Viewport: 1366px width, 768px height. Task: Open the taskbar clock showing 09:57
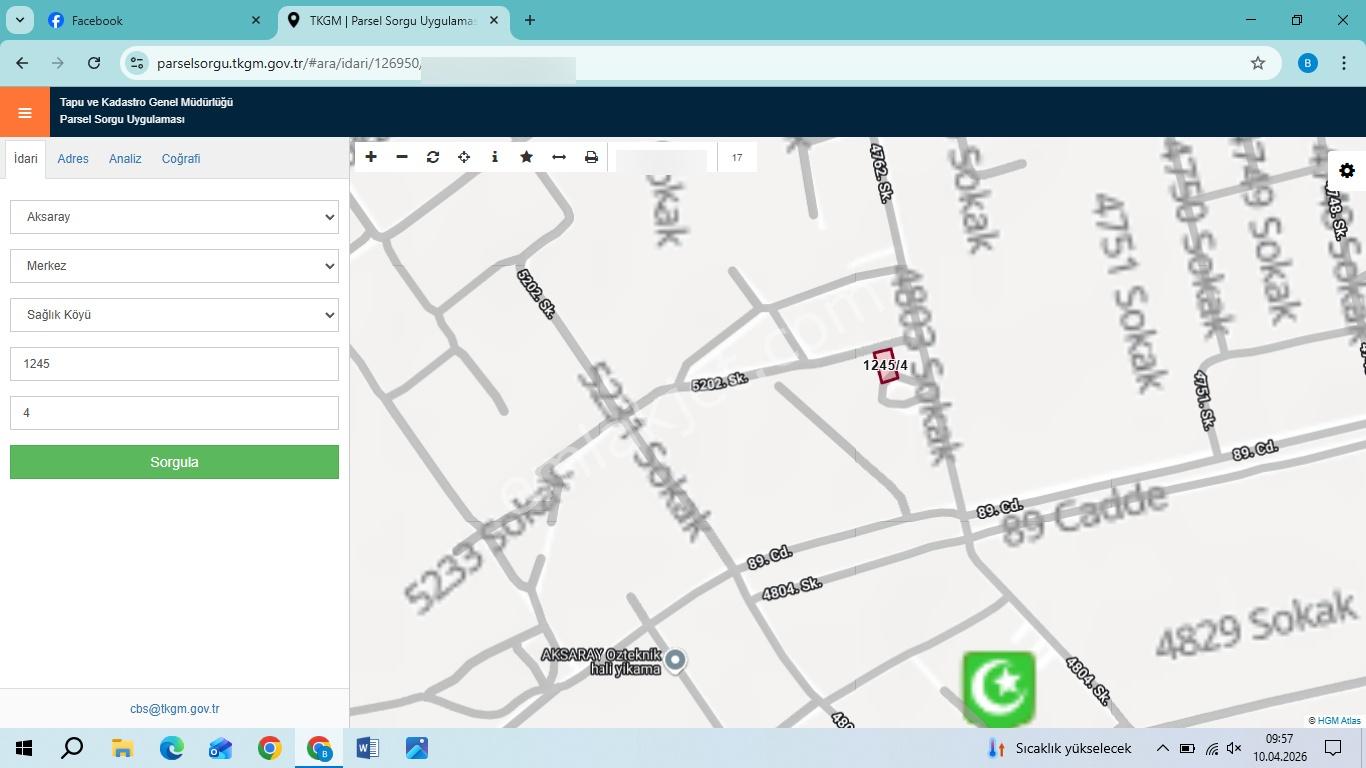tap(1279, 748)
